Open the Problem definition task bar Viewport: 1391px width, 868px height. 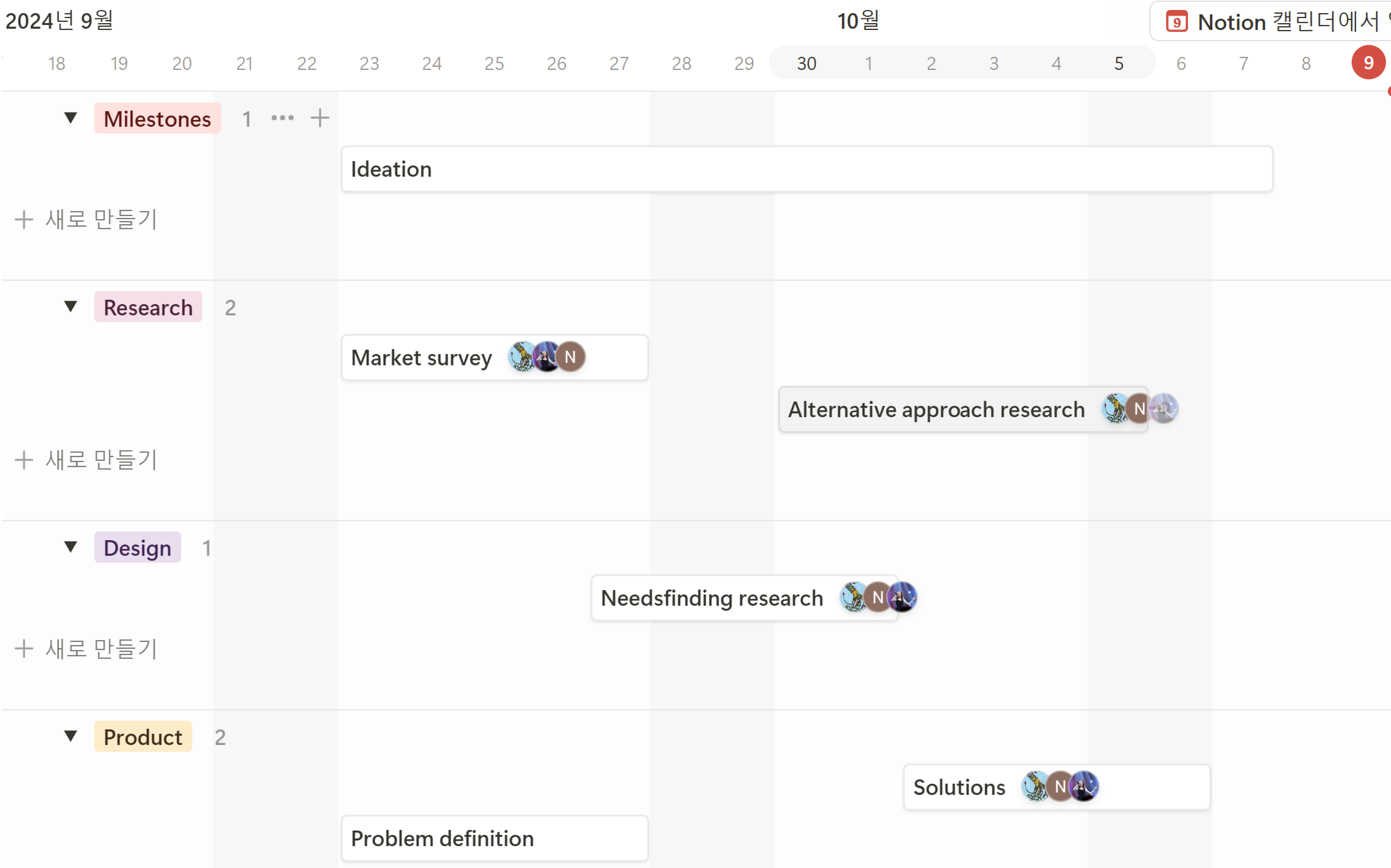pos(494,838)
